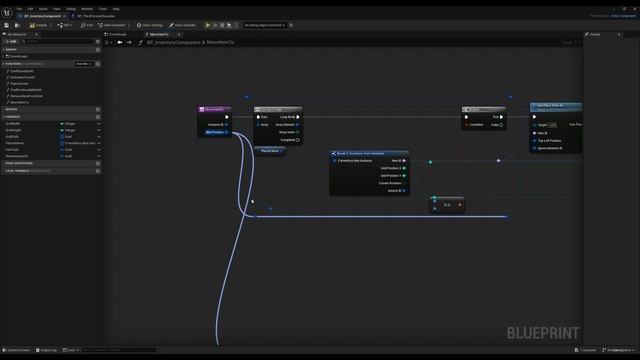
Task: Toggle GridCells instance-editable eye
Action: tap(99, 137)
